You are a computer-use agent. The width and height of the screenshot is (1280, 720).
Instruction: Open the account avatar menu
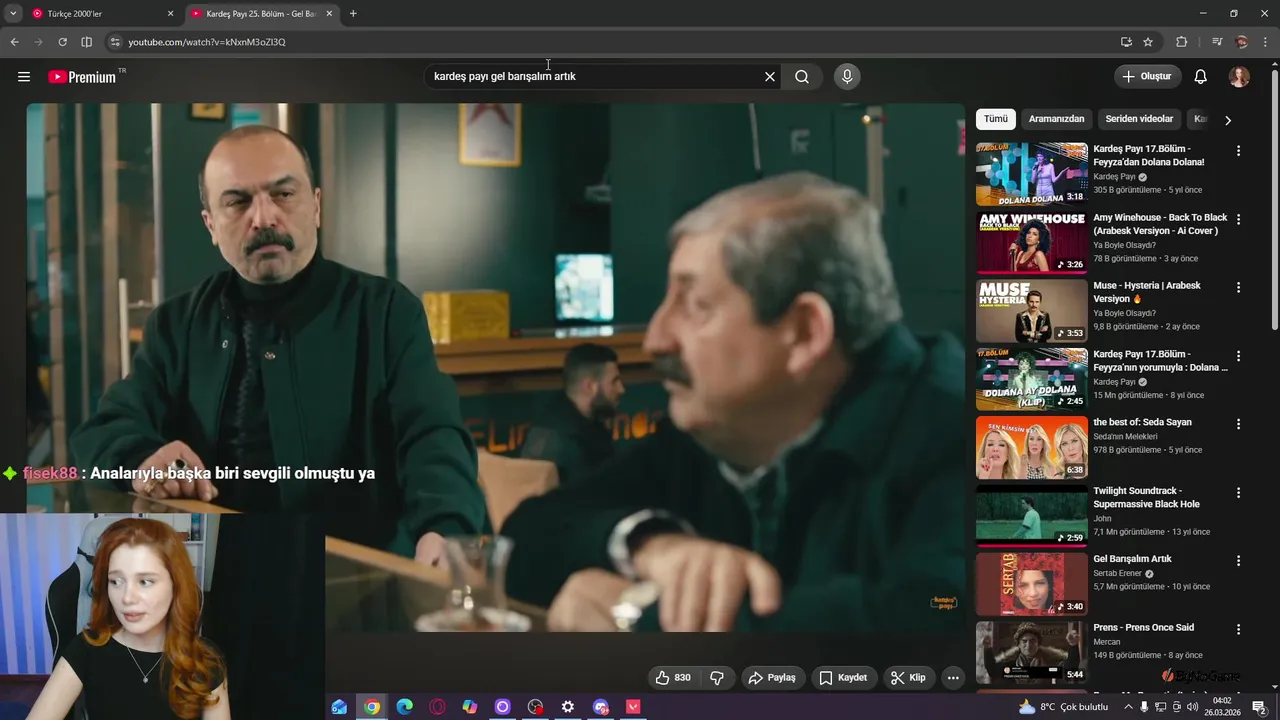(1239, 77)
